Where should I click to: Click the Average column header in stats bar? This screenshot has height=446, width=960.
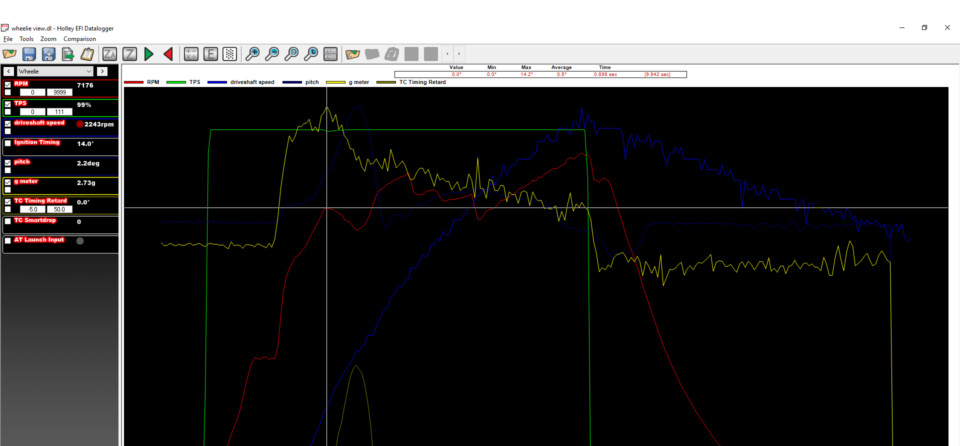[561, 67]
